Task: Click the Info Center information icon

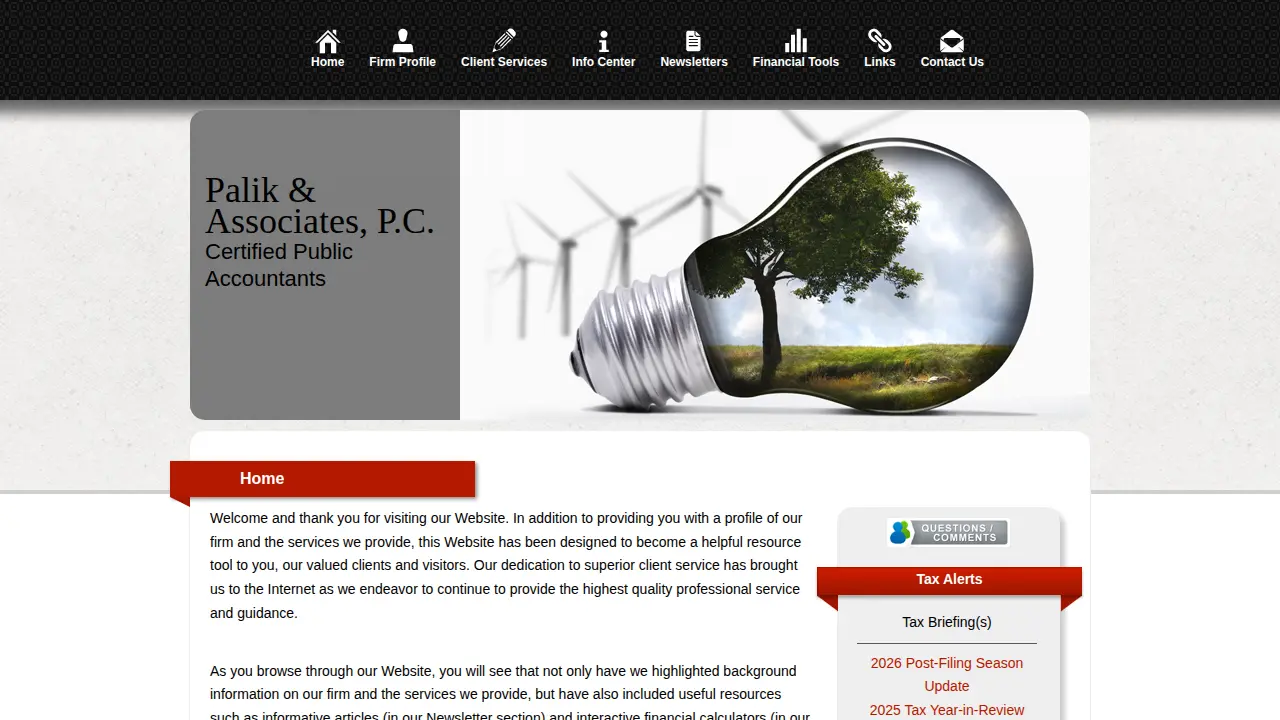Action: [603, 41]
